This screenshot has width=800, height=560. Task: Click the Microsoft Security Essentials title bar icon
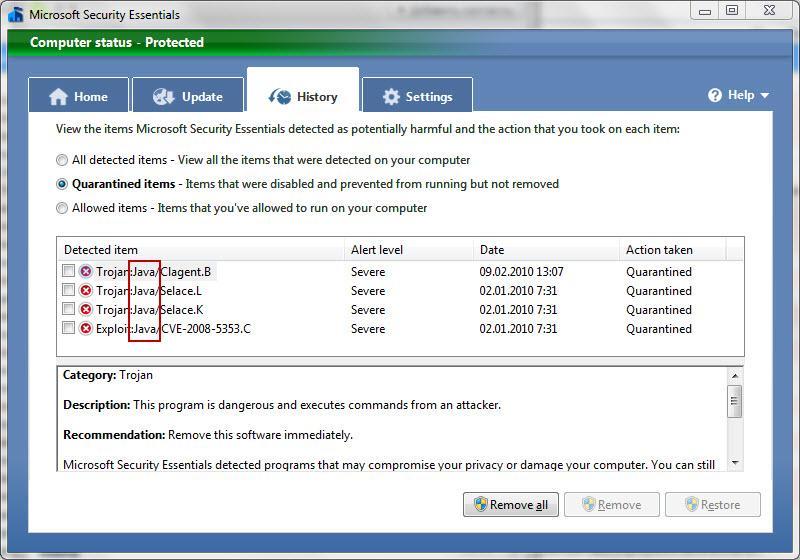(x=15, y=14)
